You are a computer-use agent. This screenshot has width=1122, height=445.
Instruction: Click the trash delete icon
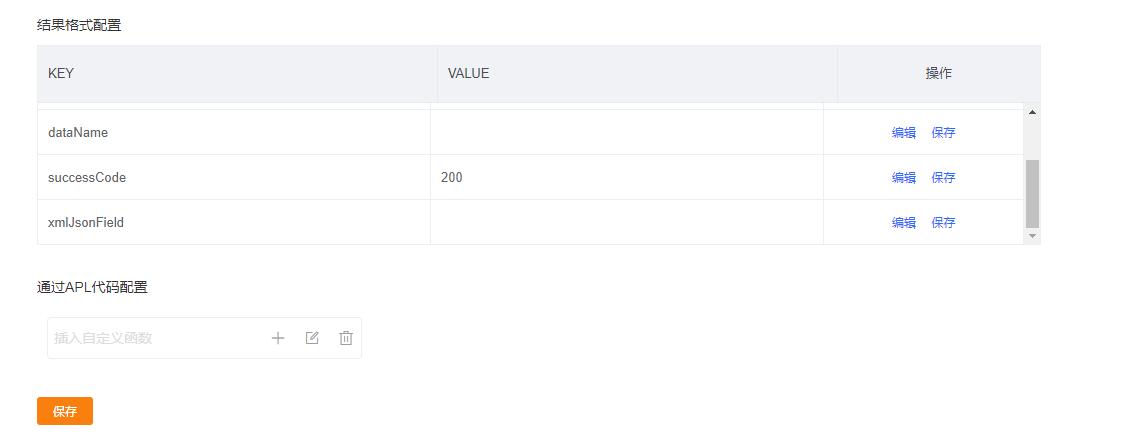point(346,338)
